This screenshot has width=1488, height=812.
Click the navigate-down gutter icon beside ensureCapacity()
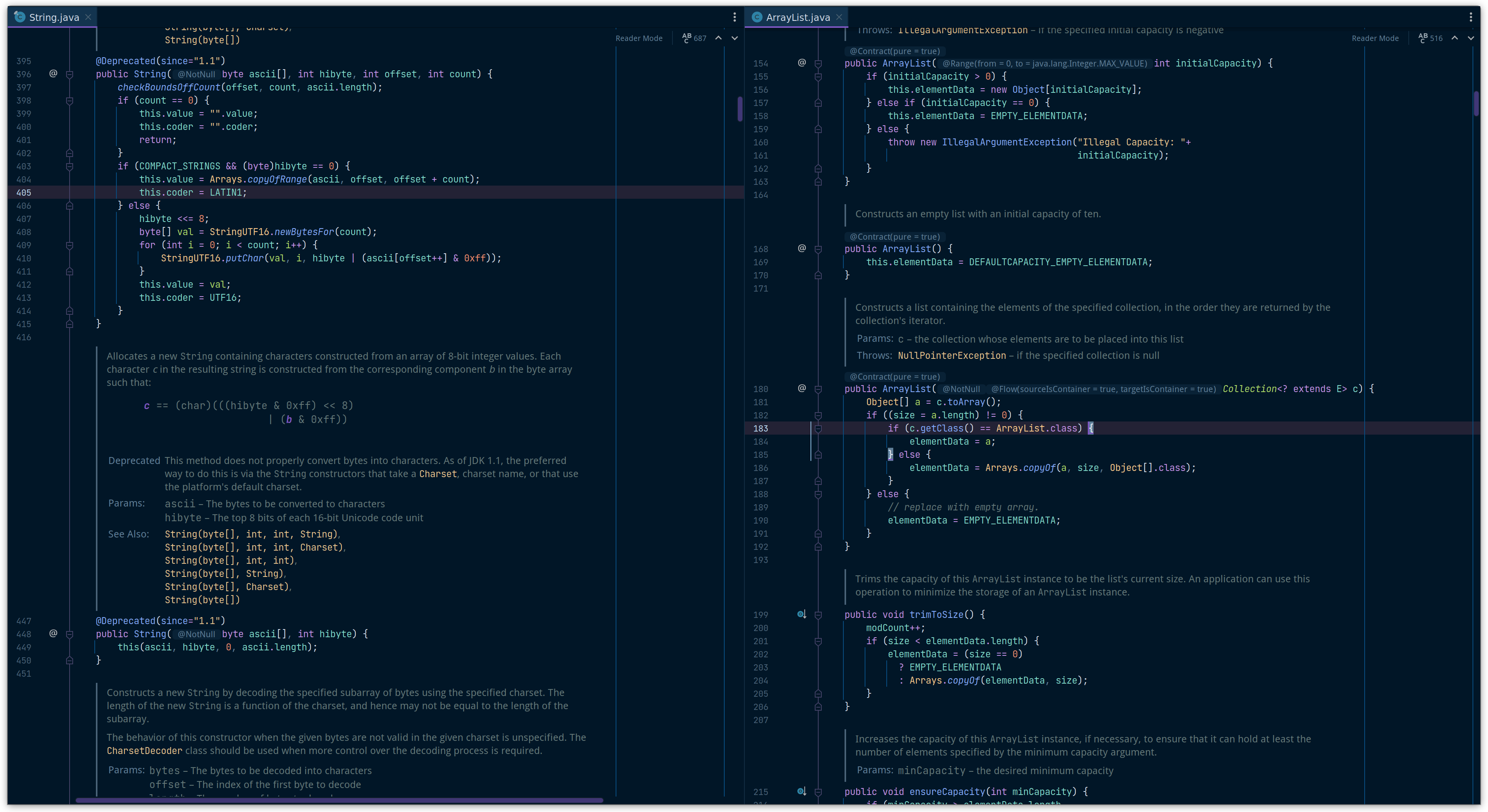801,792
